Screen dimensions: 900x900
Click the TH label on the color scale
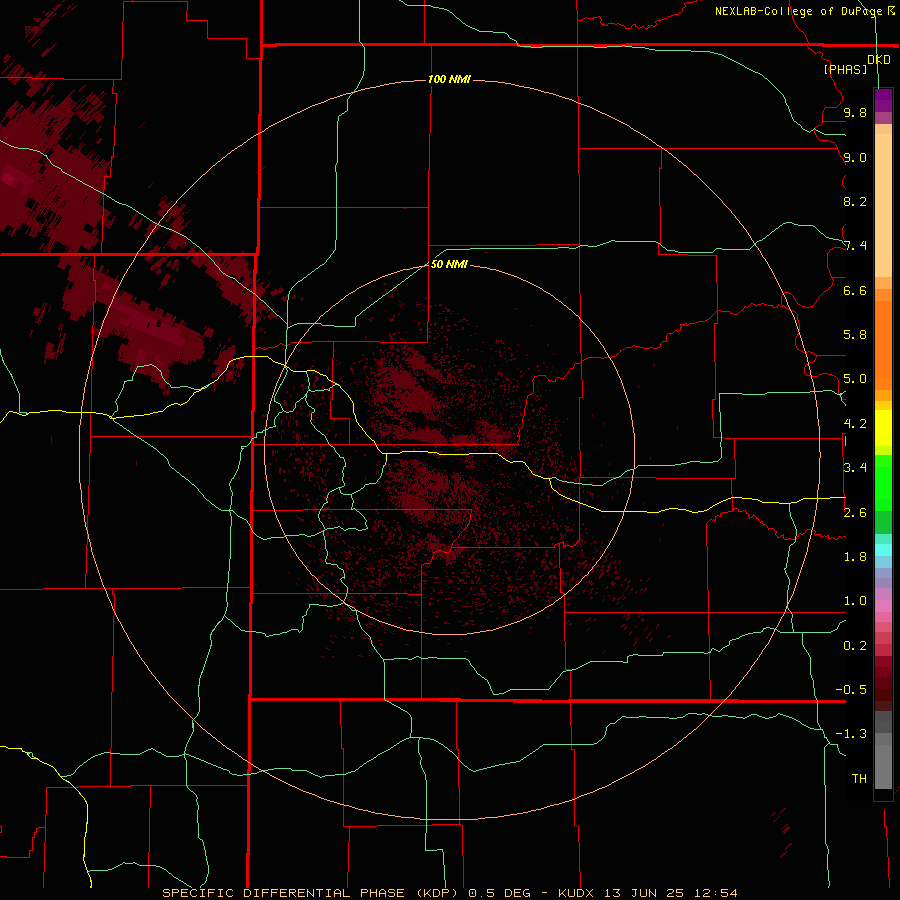pos(859,779)
